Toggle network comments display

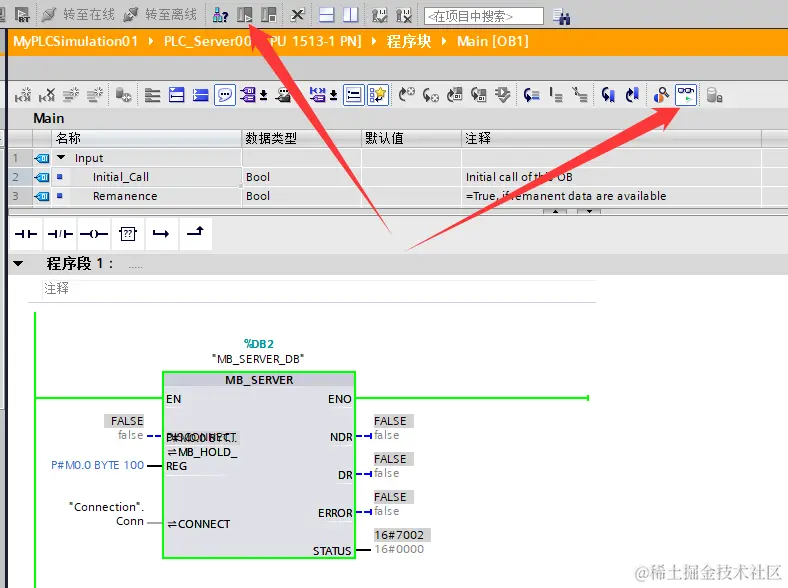pyautogui.click(x=354, y=94)
